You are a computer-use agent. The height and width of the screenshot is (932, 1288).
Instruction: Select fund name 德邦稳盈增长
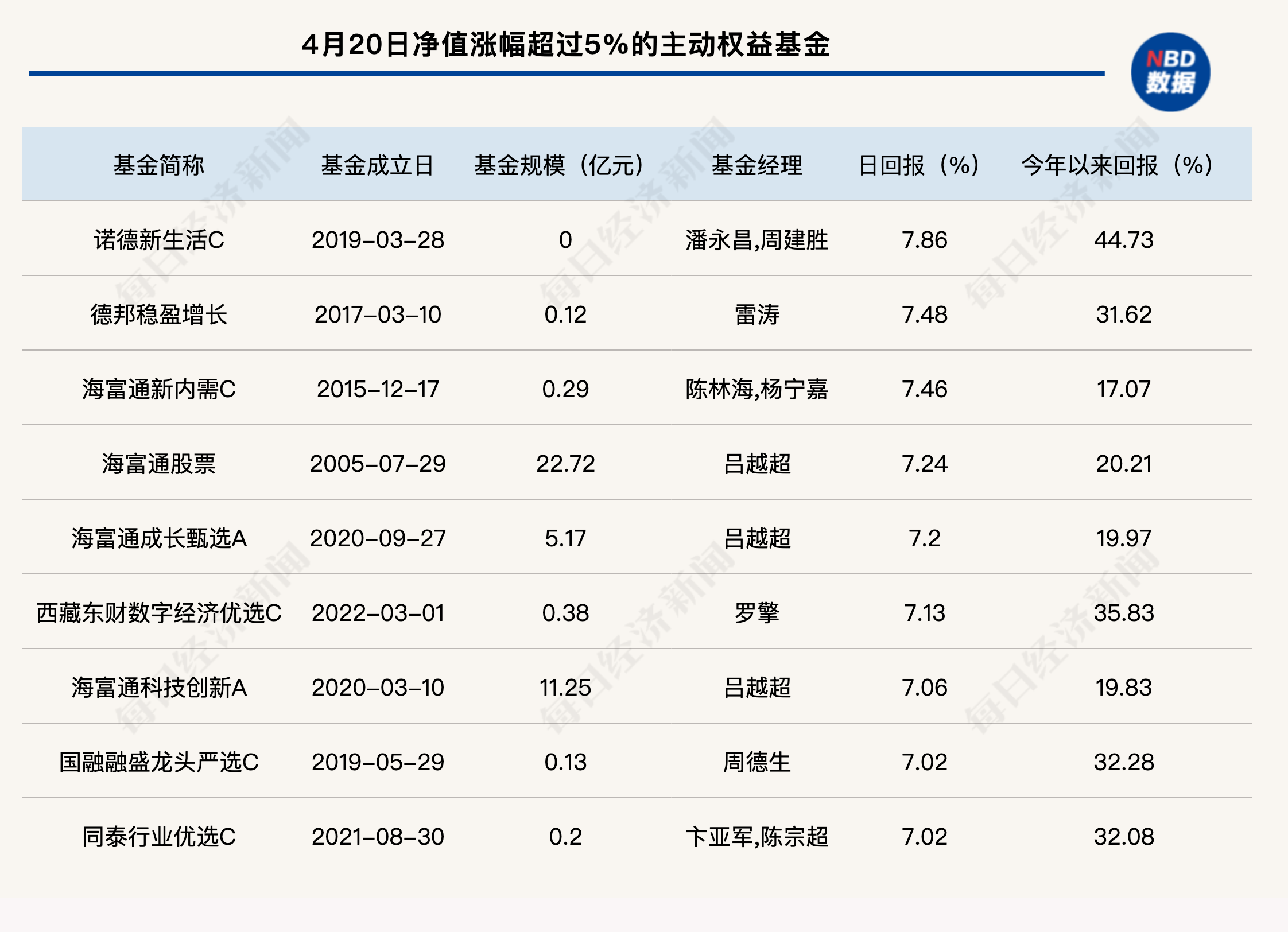[x=159, y=314]
